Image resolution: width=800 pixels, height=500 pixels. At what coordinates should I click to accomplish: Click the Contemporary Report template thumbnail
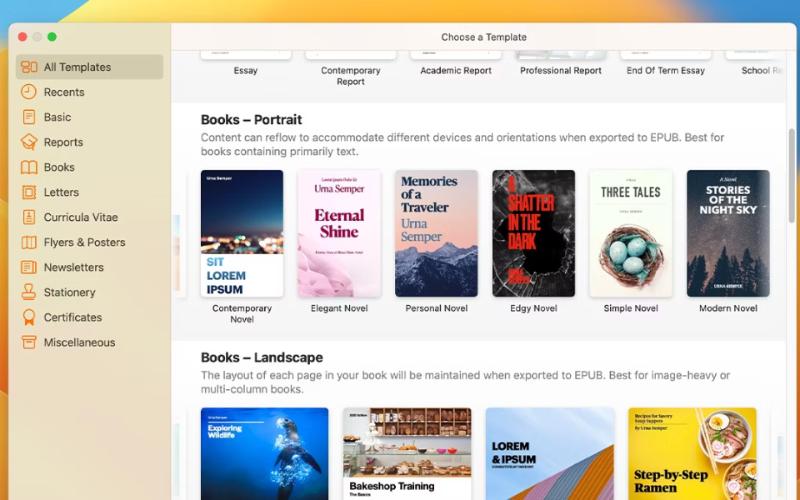tap(351, 55)
